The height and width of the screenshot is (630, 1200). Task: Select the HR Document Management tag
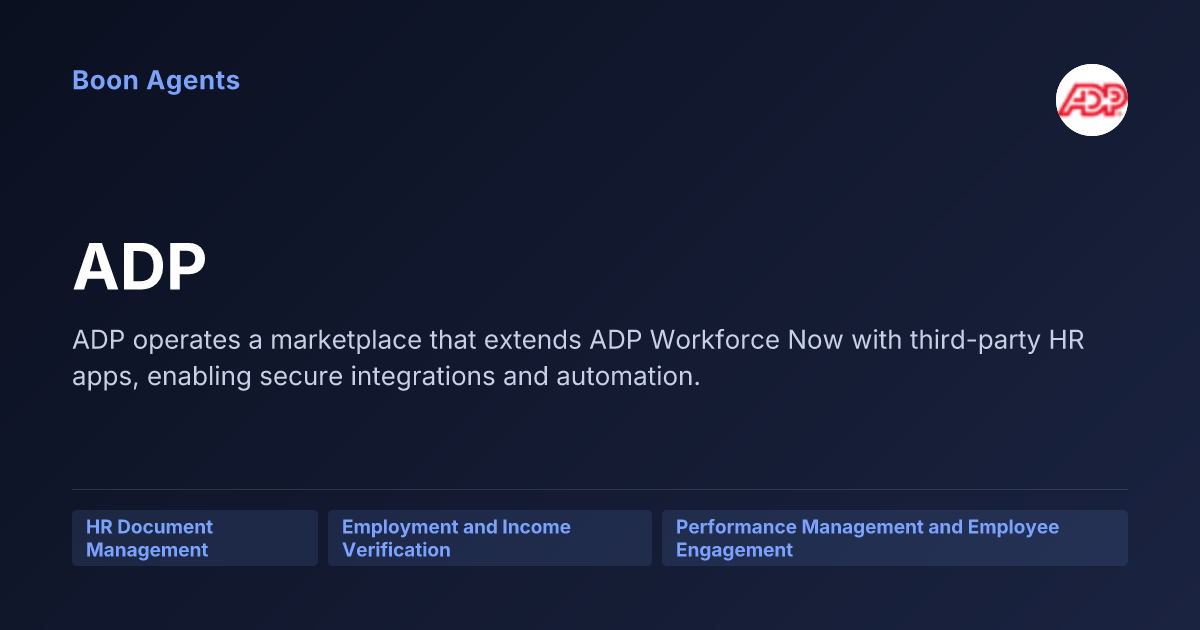[x=195, y=538]
